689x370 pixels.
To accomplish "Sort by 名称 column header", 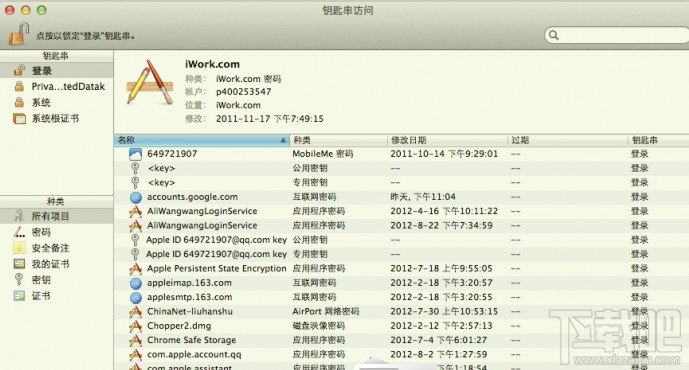I will click(202, 140).
